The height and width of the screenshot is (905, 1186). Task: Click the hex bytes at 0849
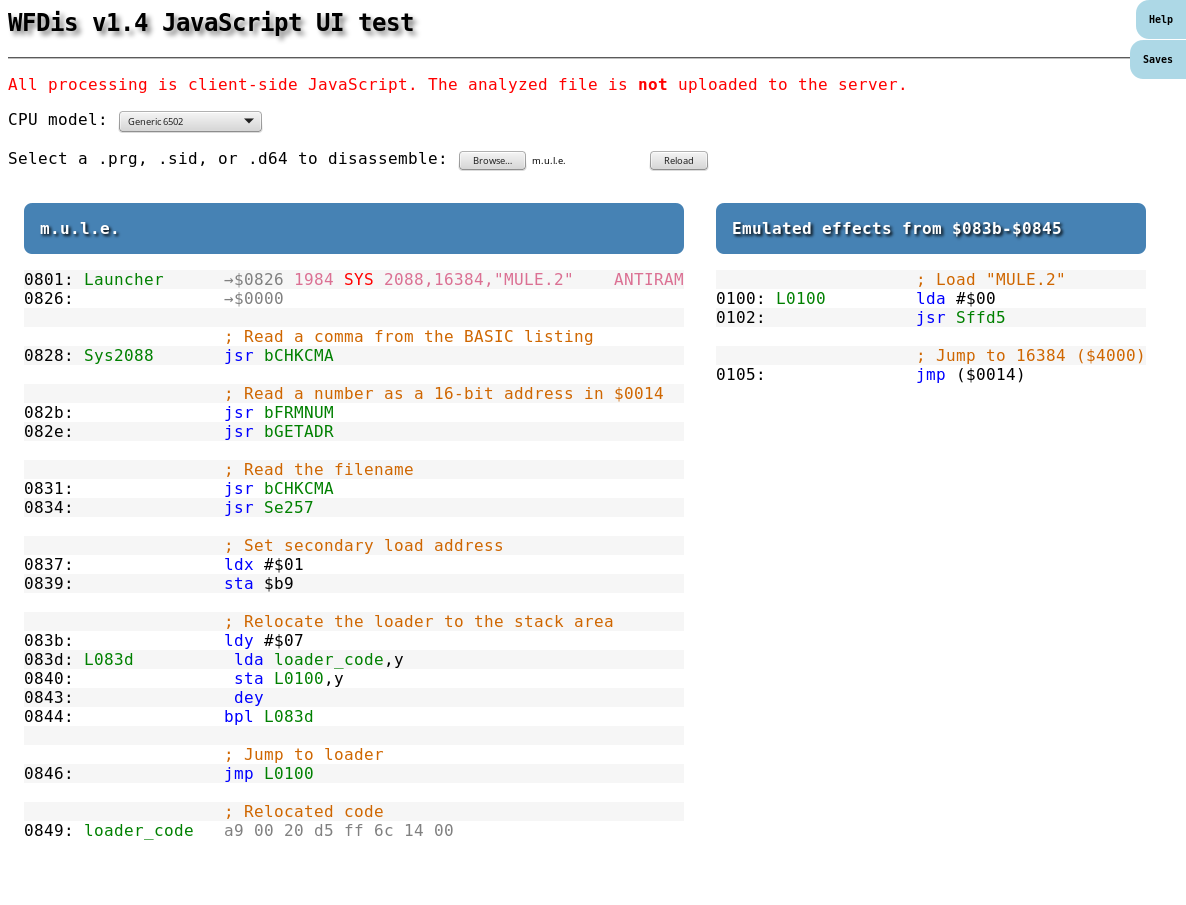338,831
